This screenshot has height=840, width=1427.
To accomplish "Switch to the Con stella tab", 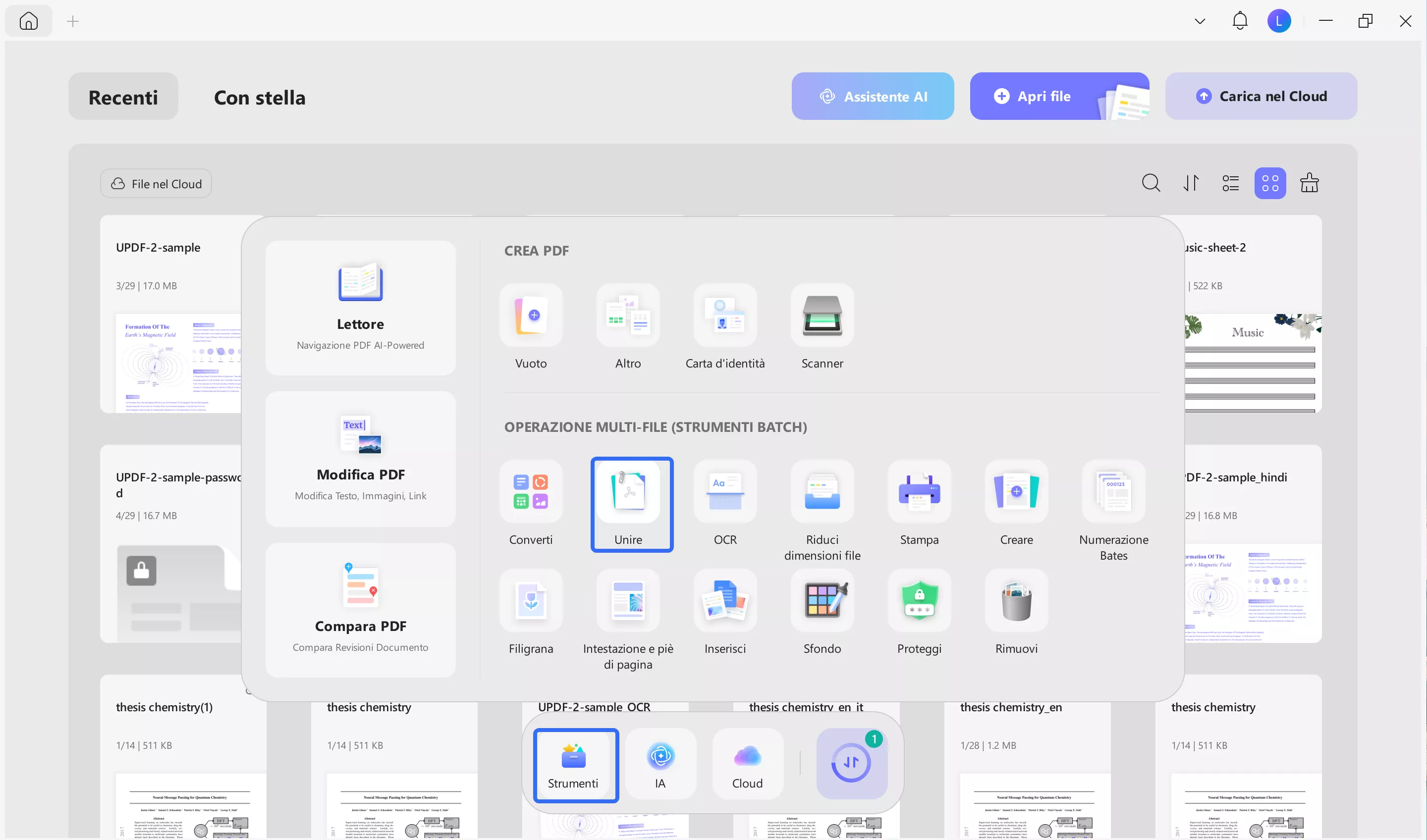I will (259, 98).
